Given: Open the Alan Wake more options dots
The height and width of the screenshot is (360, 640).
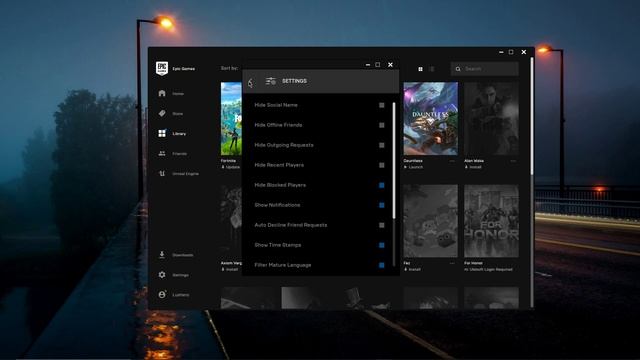Looking at the screenshot, I should click(513, 161).
